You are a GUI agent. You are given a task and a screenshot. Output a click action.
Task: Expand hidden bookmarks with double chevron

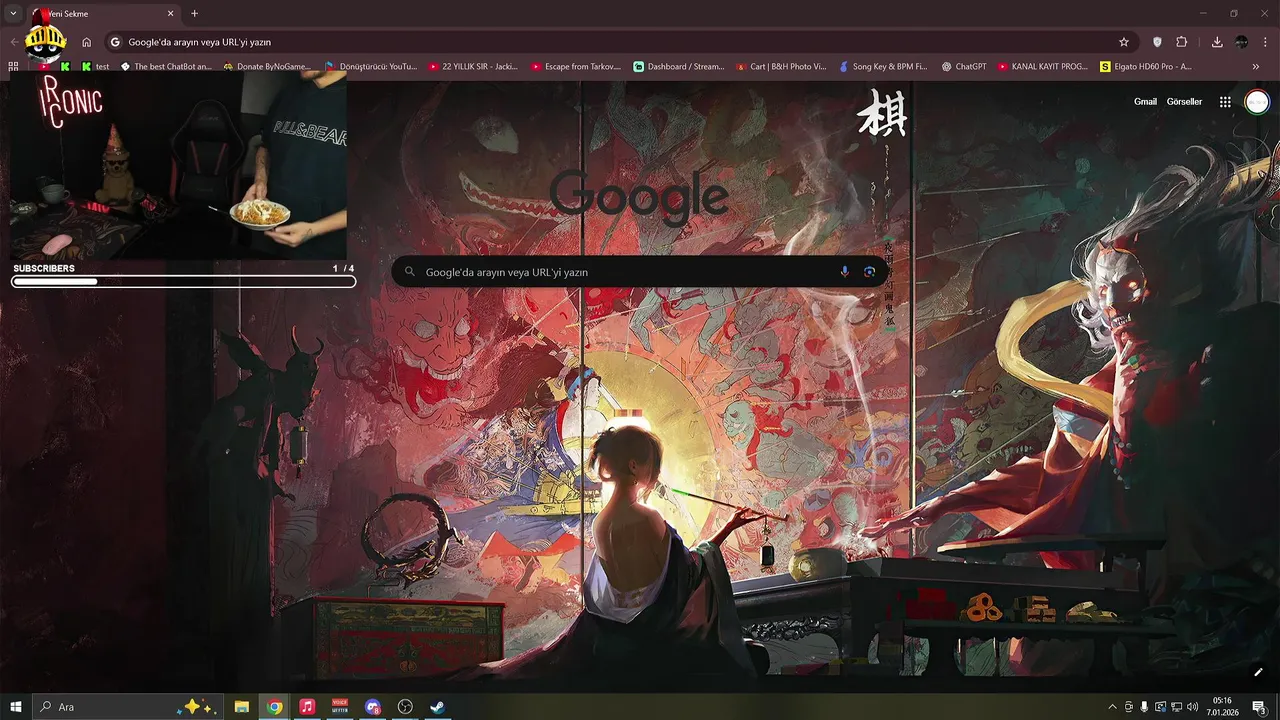1256,66
